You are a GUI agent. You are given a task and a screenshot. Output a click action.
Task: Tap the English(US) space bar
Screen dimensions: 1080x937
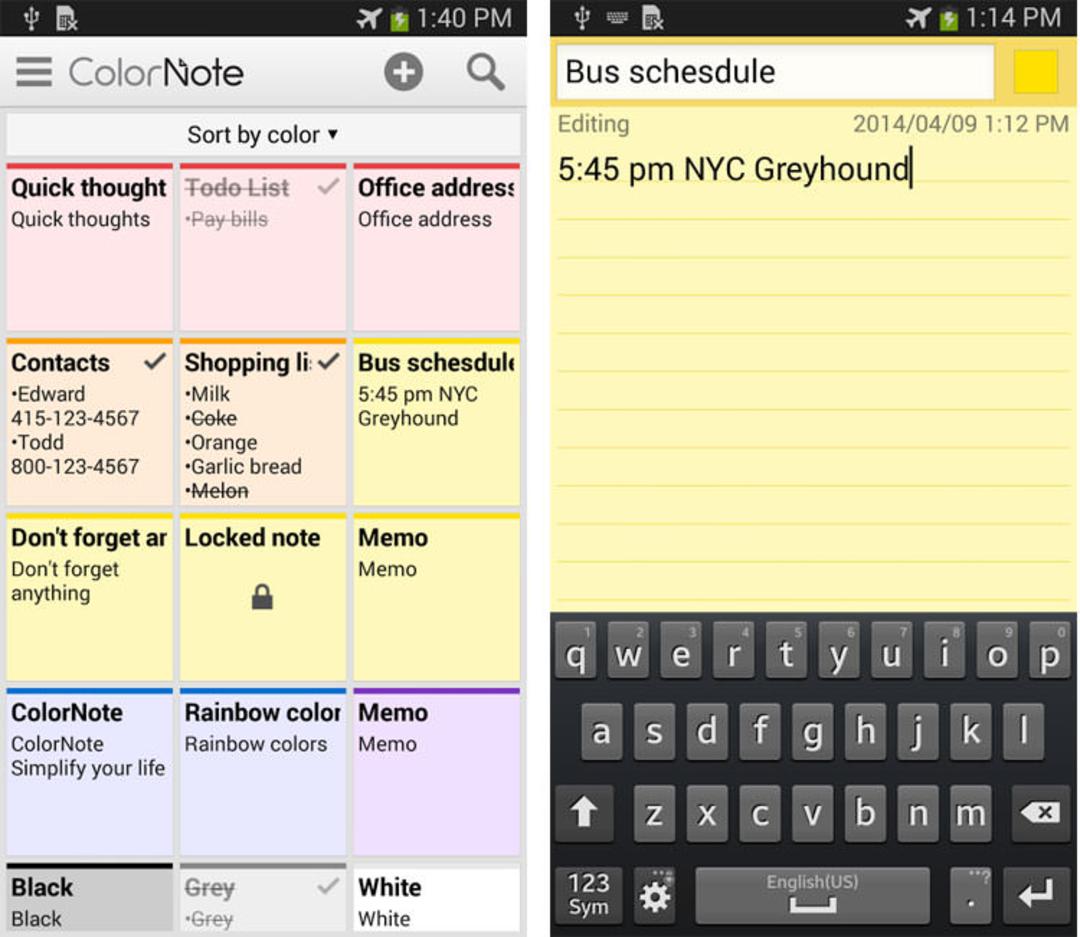813,895
